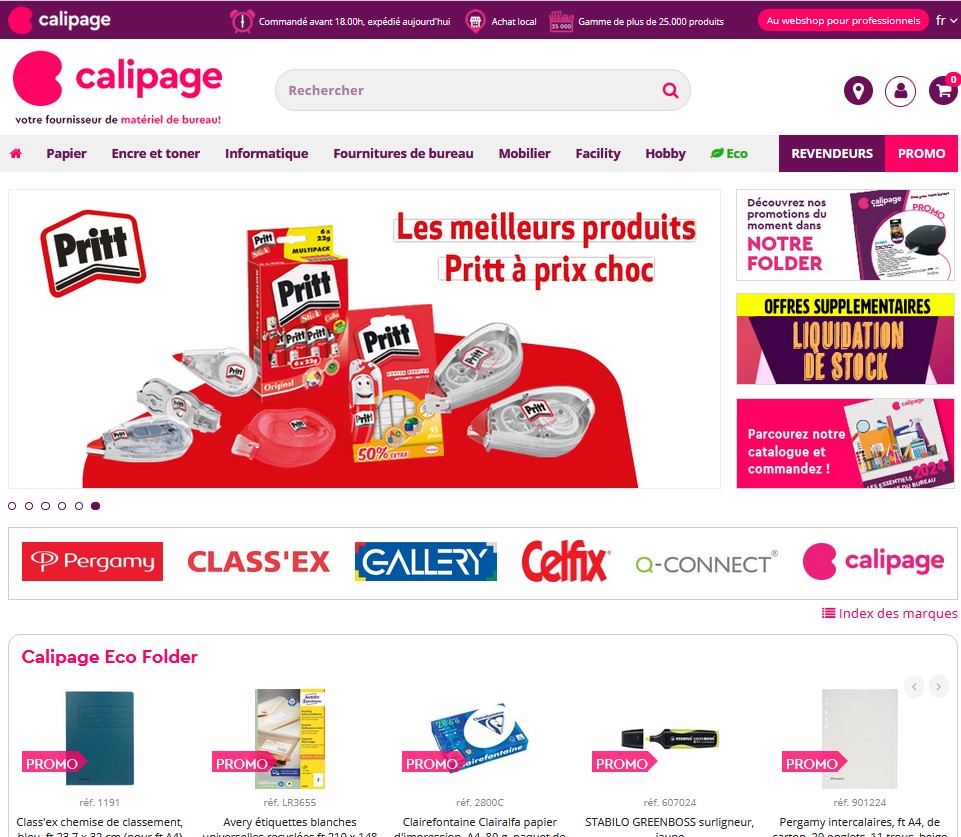The height and width of the screenshot is (837, 961).
Task: Select the third banner slide dot
Action: (45, 506)
